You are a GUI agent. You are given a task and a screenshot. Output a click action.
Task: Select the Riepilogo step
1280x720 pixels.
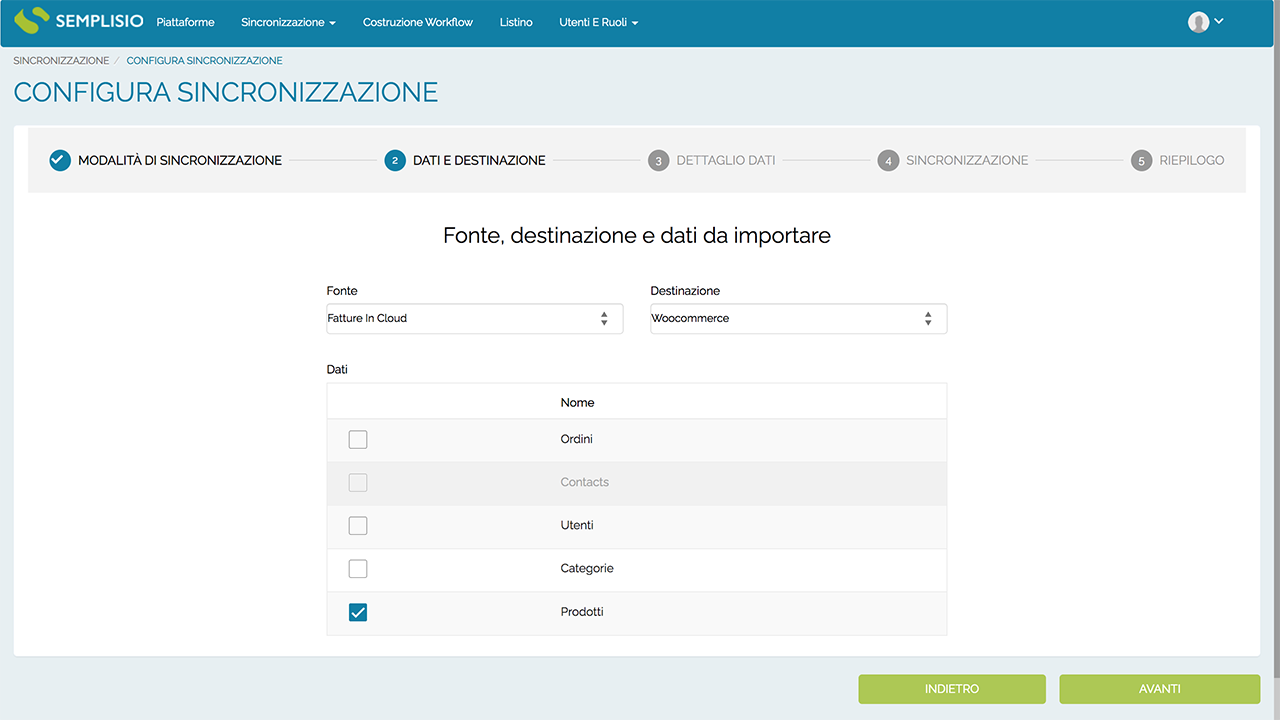click(x=1192, y=160)
